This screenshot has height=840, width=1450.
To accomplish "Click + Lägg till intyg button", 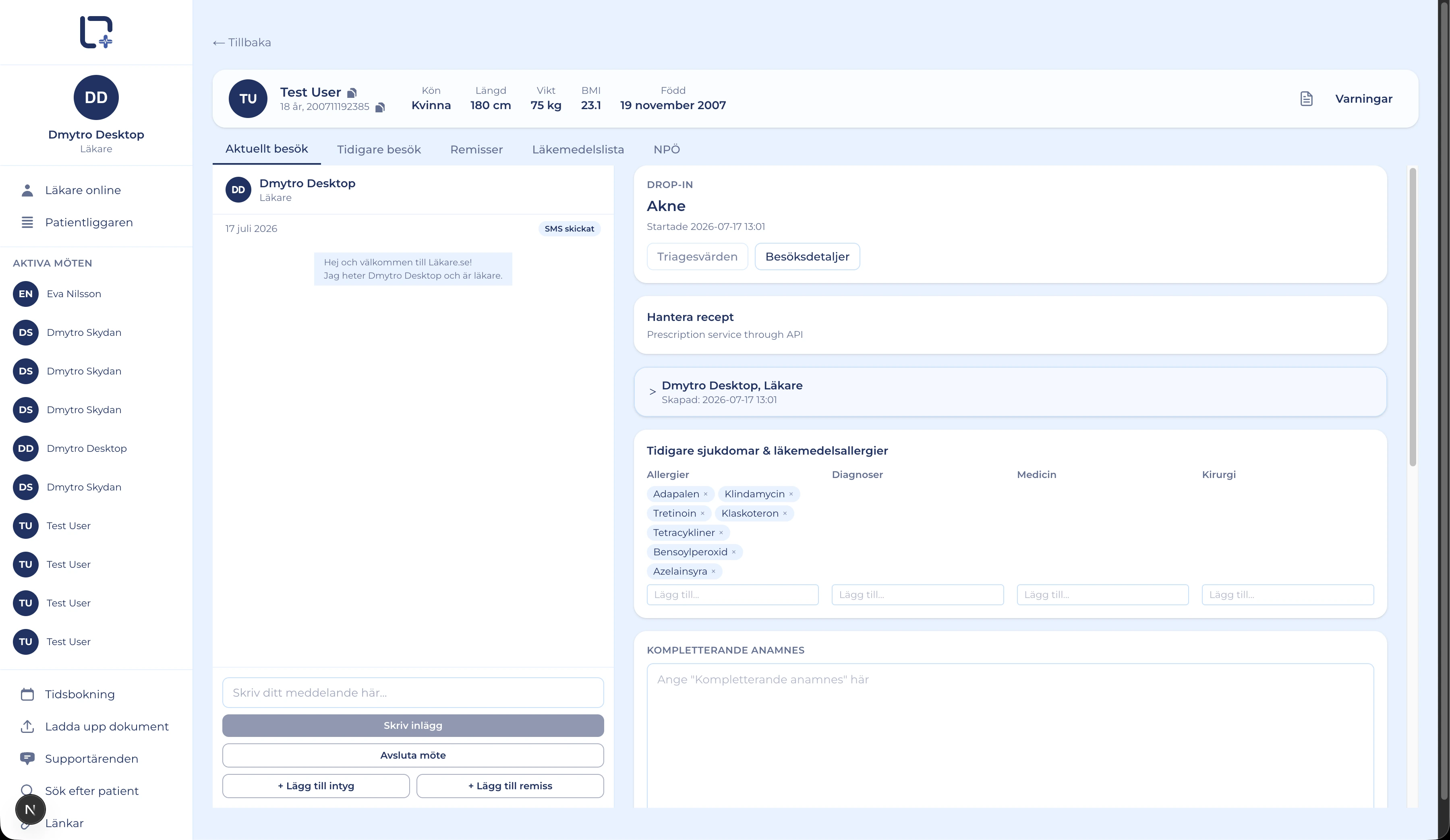I will click(x=316, y=786).
